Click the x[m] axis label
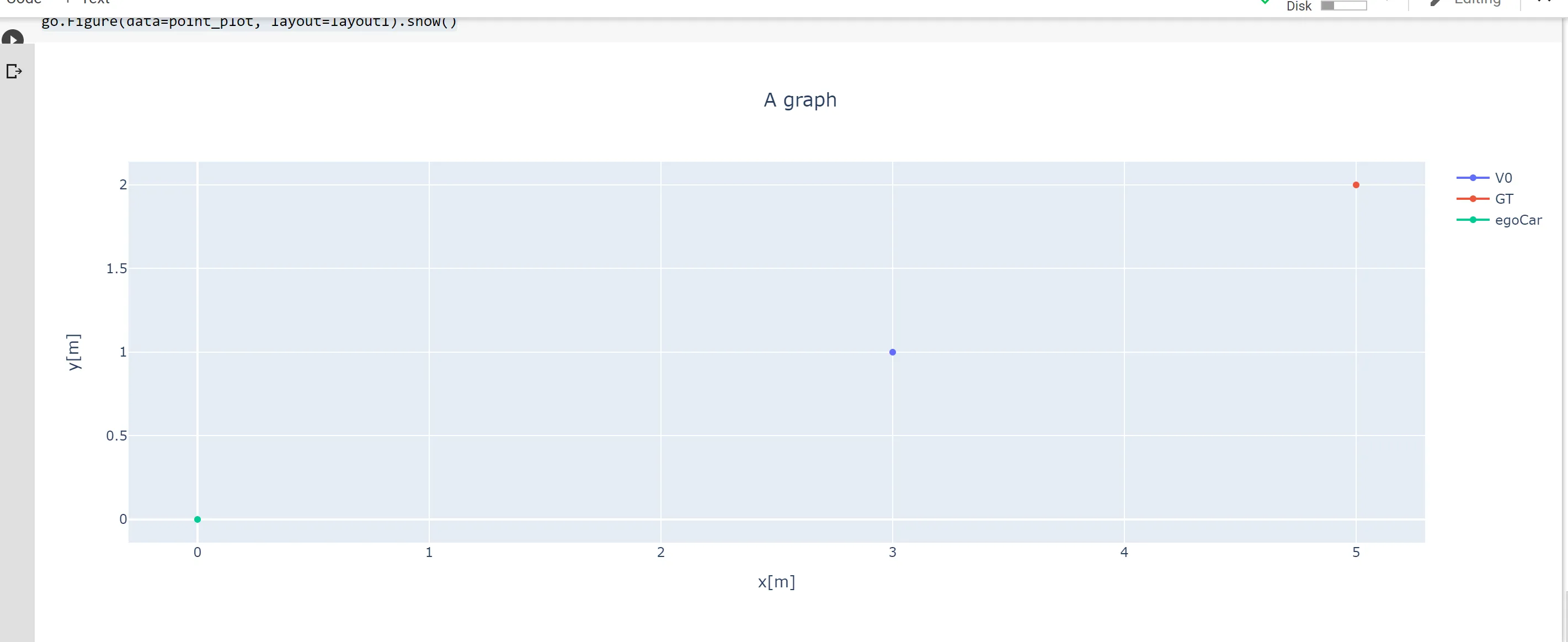The height and width of the screenshot is (642, 1568). click(776, 582)
